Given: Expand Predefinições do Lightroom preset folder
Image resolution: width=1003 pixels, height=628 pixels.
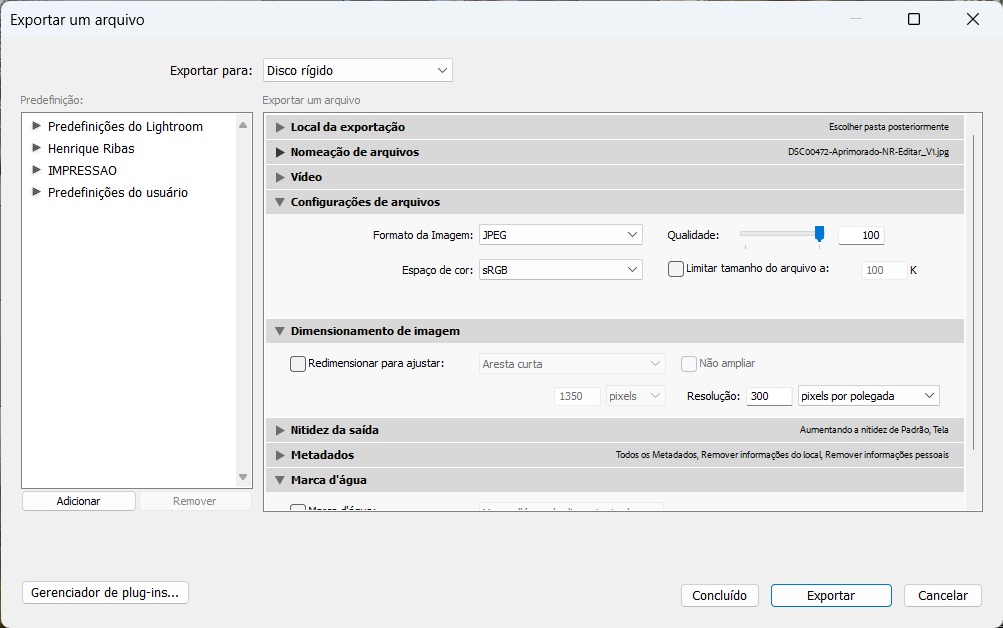Looking at the screenshot, I should [x=37, y=126].
